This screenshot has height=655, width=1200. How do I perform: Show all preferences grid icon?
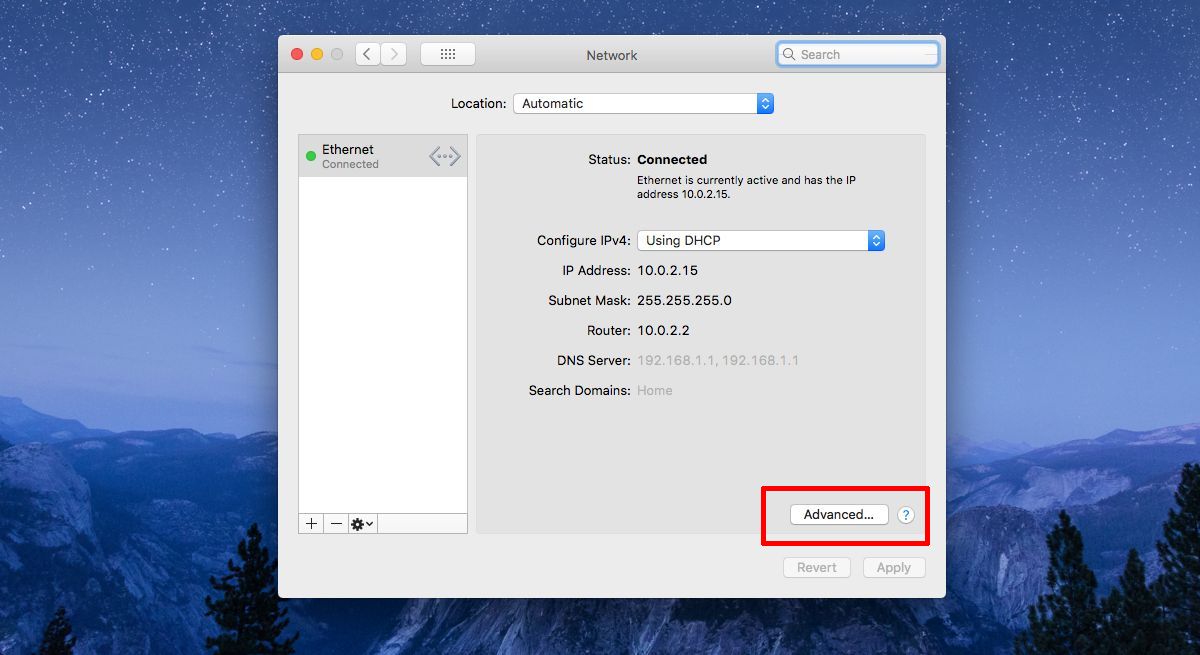tap(448, 54)
